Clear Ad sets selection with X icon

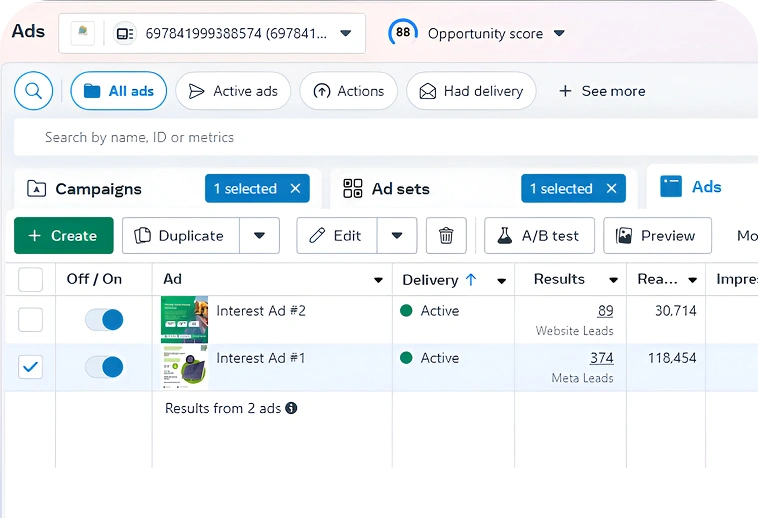[612, 188]
